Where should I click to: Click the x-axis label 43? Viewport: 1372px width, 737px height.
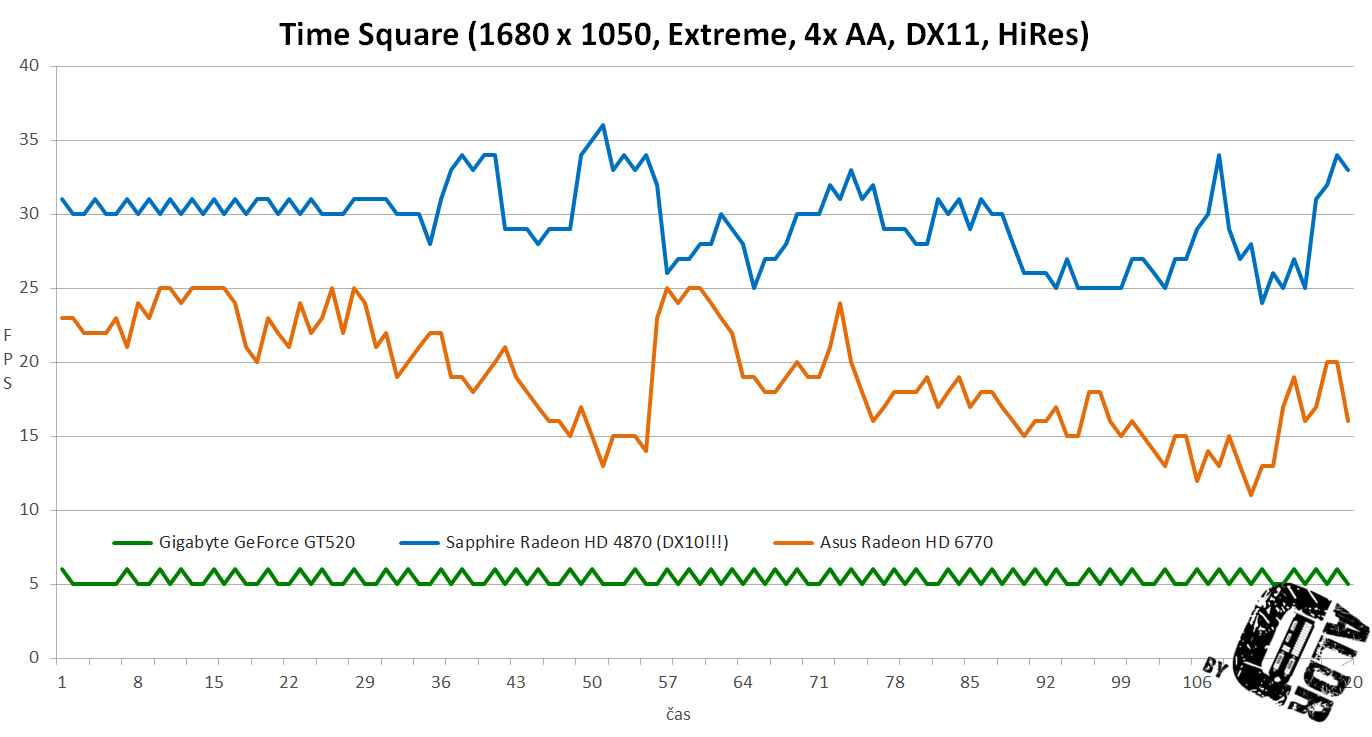(x=517, y=682)
